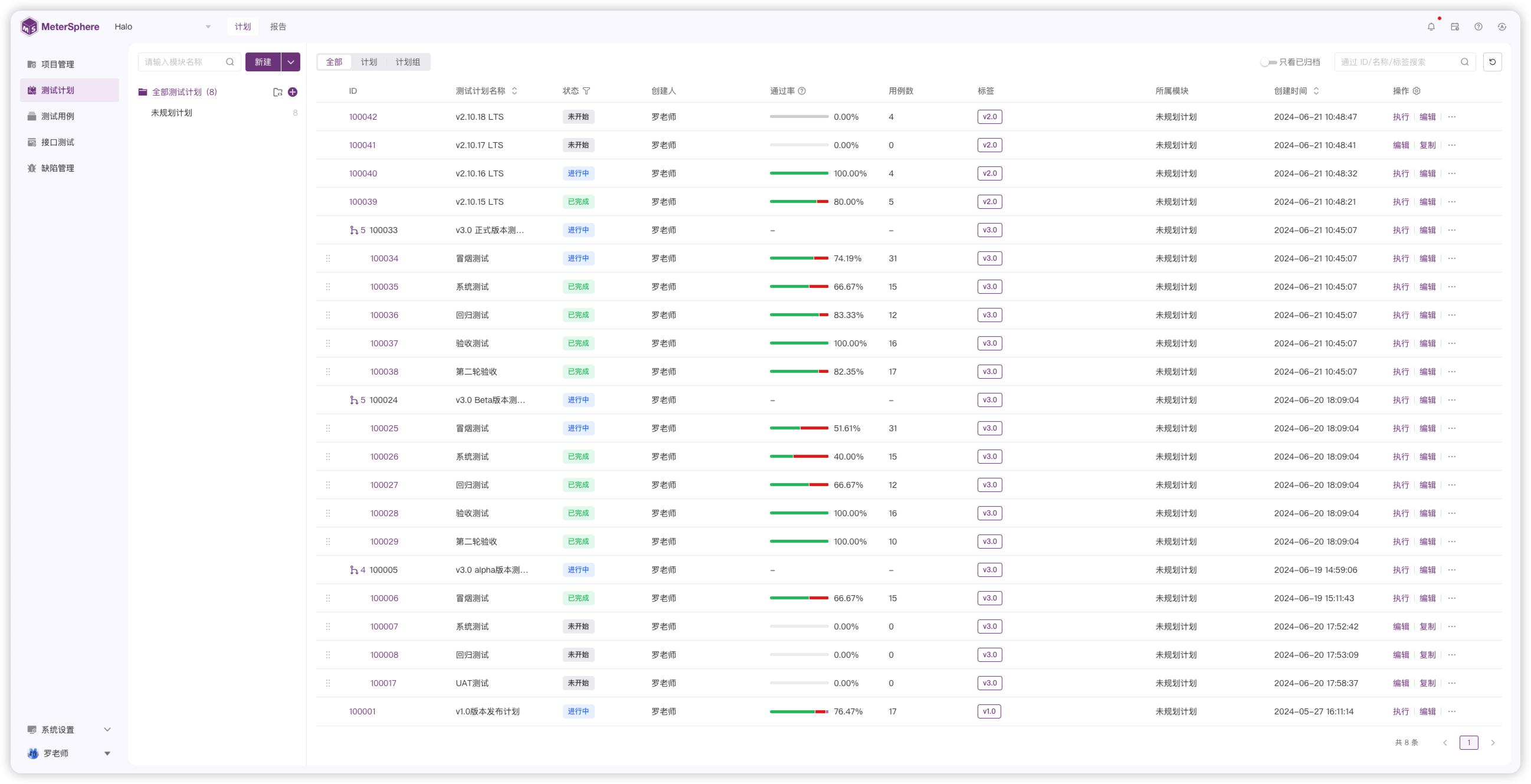Collapse the plan group 100024 children

(x=356, y=400)
